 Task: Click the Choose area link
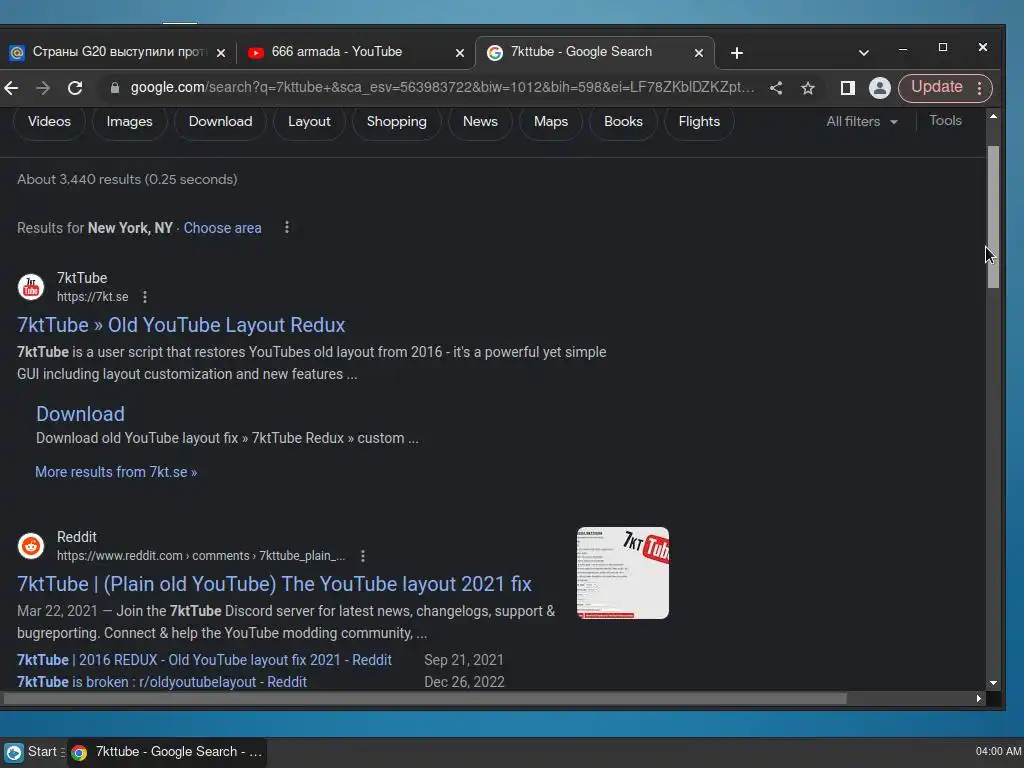(223, 228)
